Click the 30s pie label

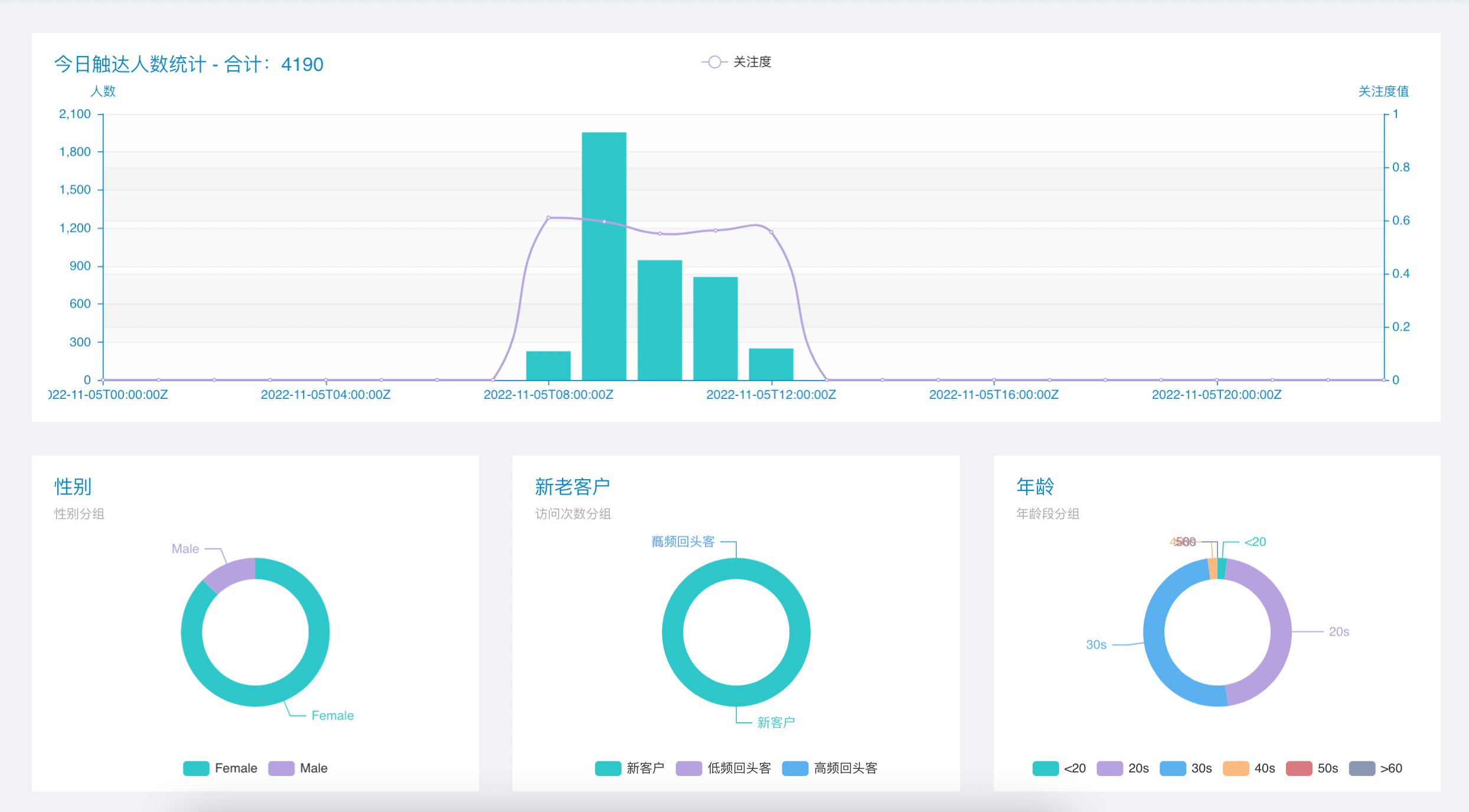pyautogui.click(x=1096, y=644)
